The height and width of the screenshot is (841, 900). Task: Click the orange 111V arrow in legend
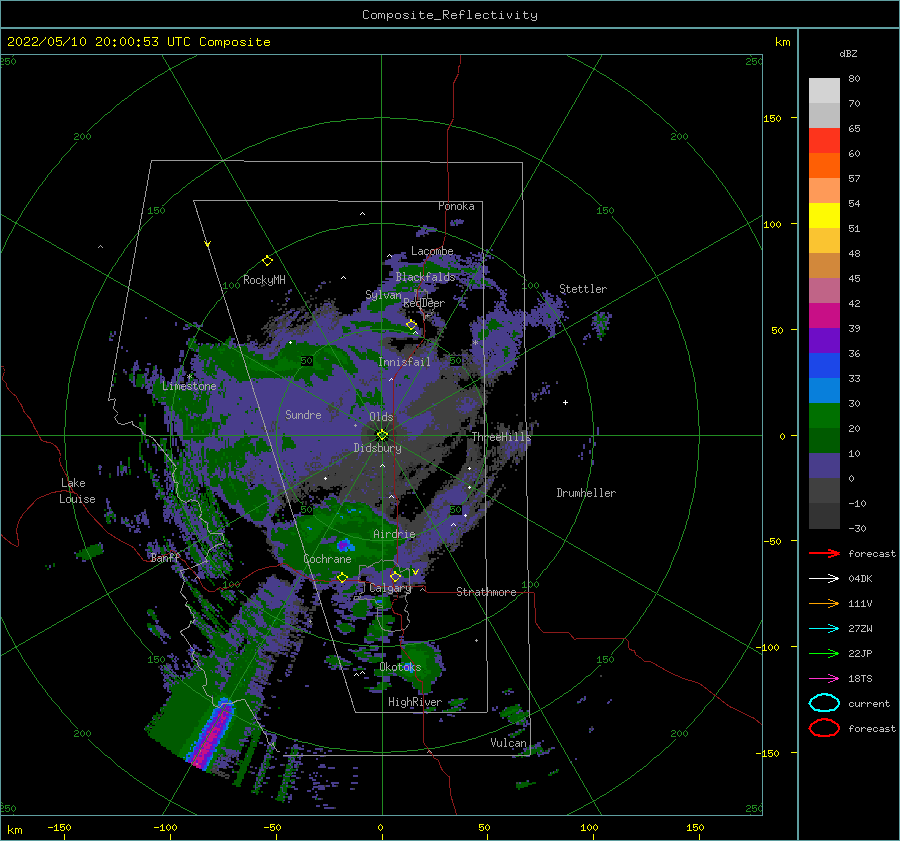[x=824, y=603]
